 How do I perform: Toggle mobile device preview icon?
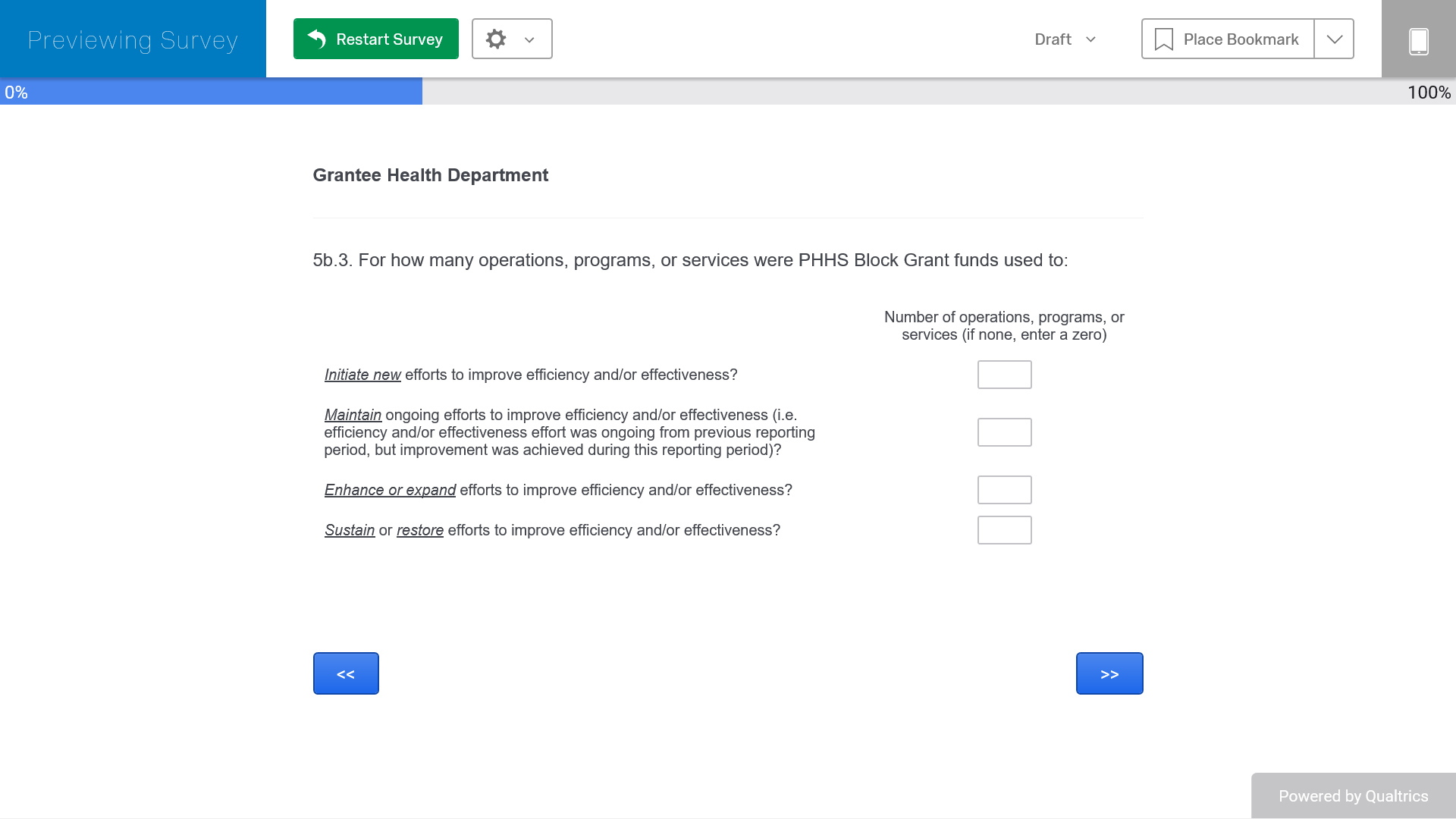click(1418, 40)
